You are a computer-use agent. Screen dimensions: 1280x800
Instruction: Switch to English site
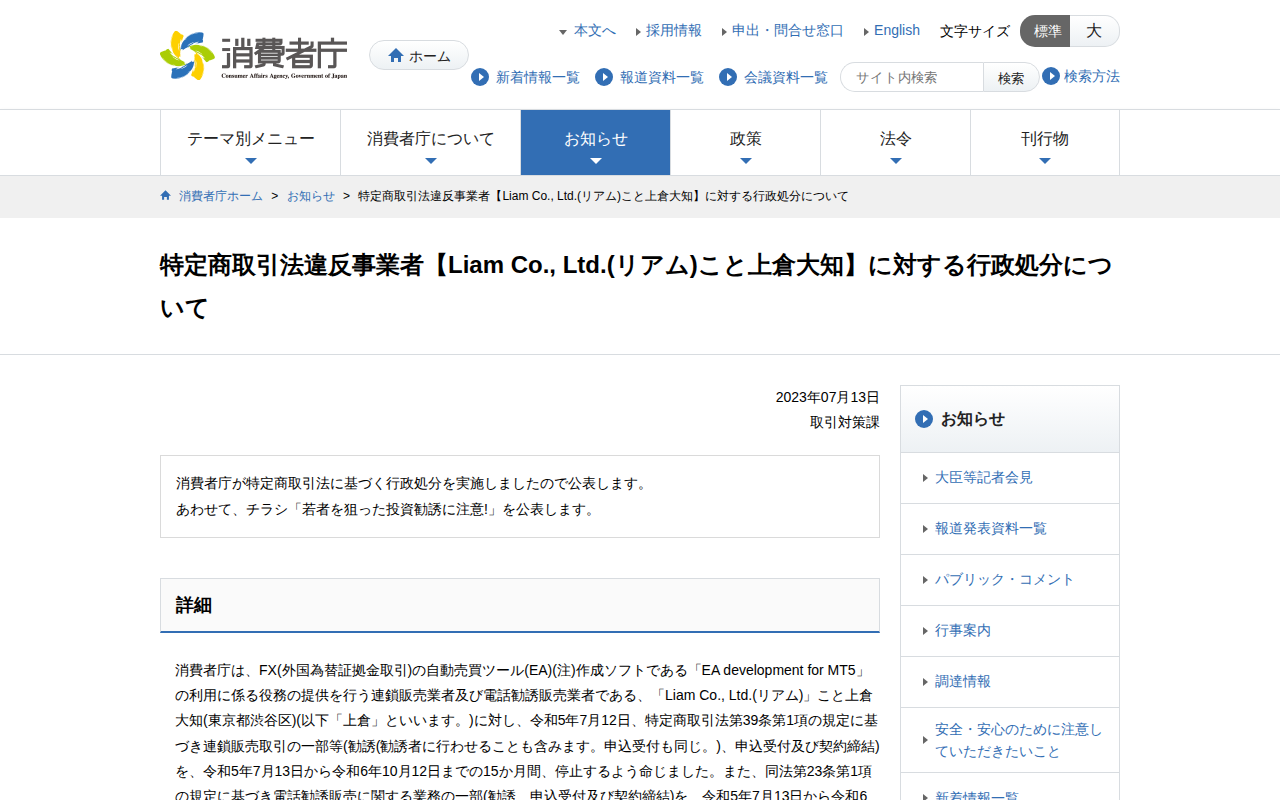pos(897,31)
